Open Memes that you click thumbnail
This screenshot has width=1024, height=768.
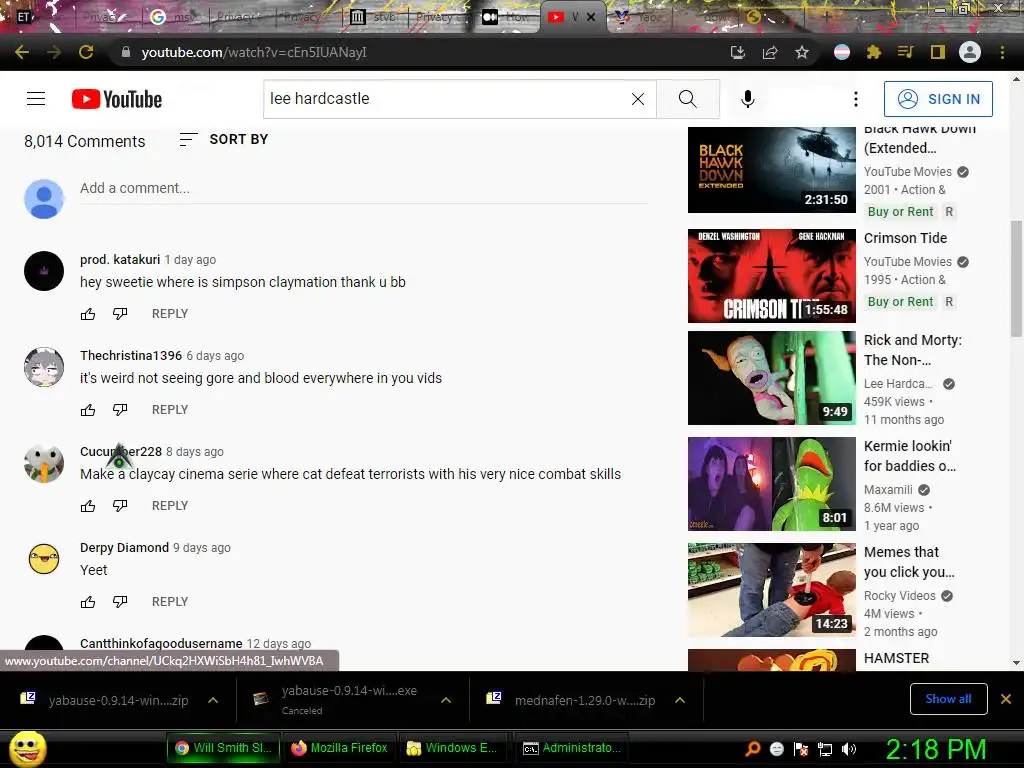[771, 590]
